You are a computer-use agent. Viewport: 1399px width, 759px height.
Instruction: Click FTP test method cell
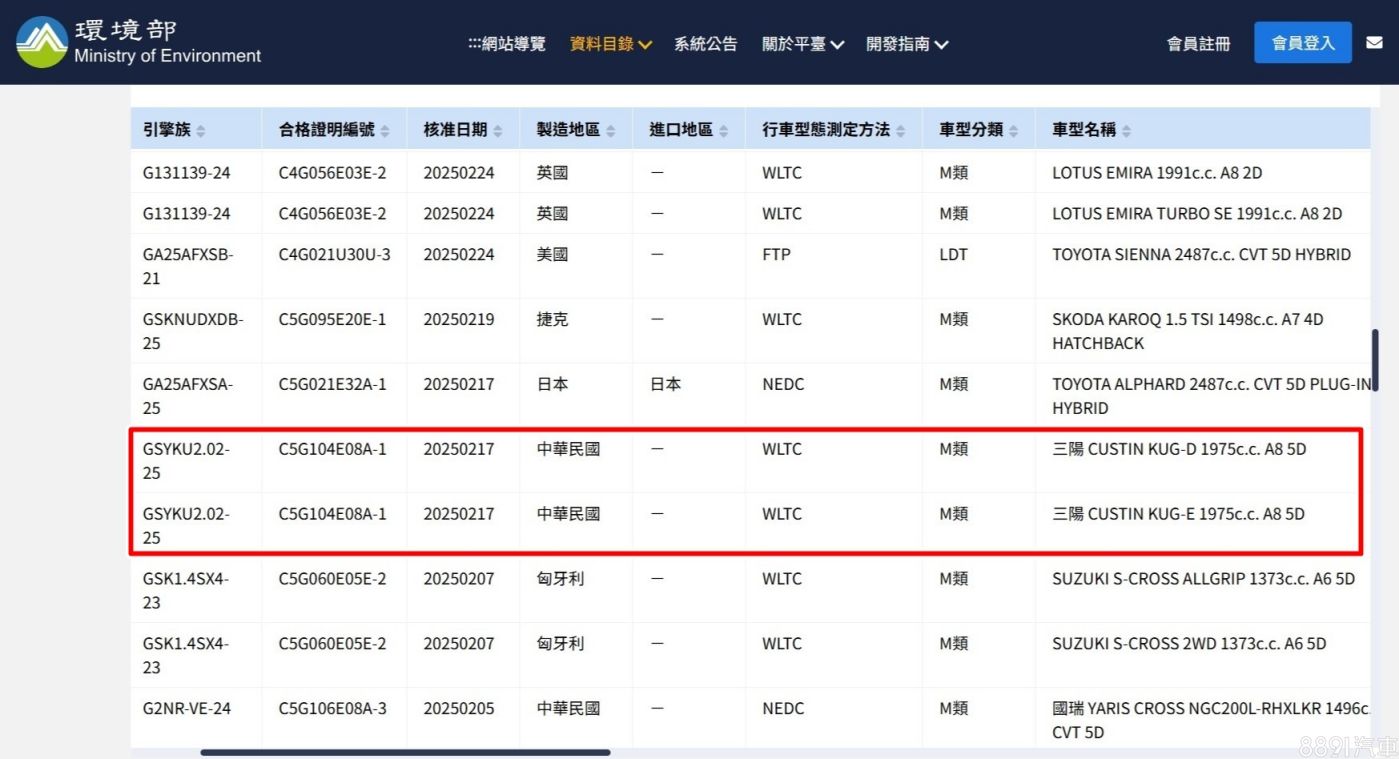(x=776, y=255)
